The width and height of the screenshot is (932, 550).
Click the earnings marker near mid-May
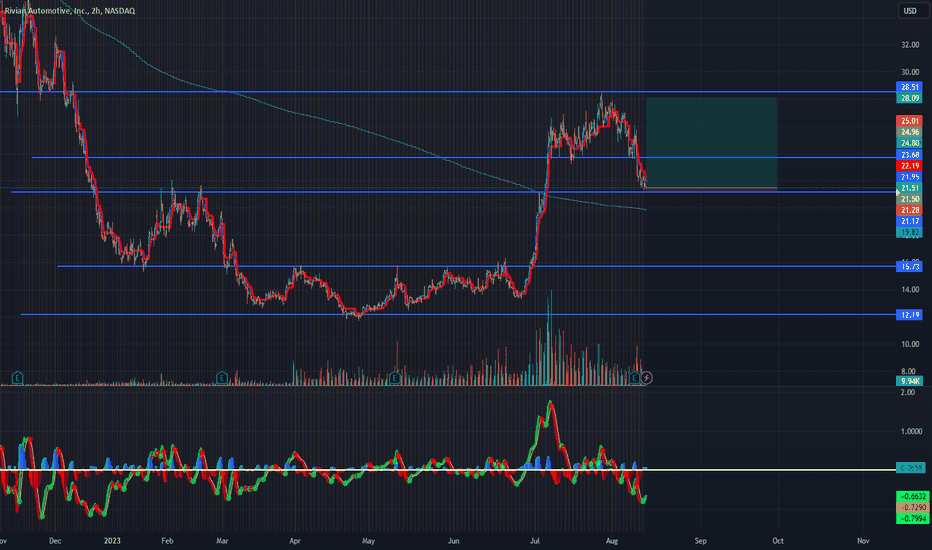394,378
